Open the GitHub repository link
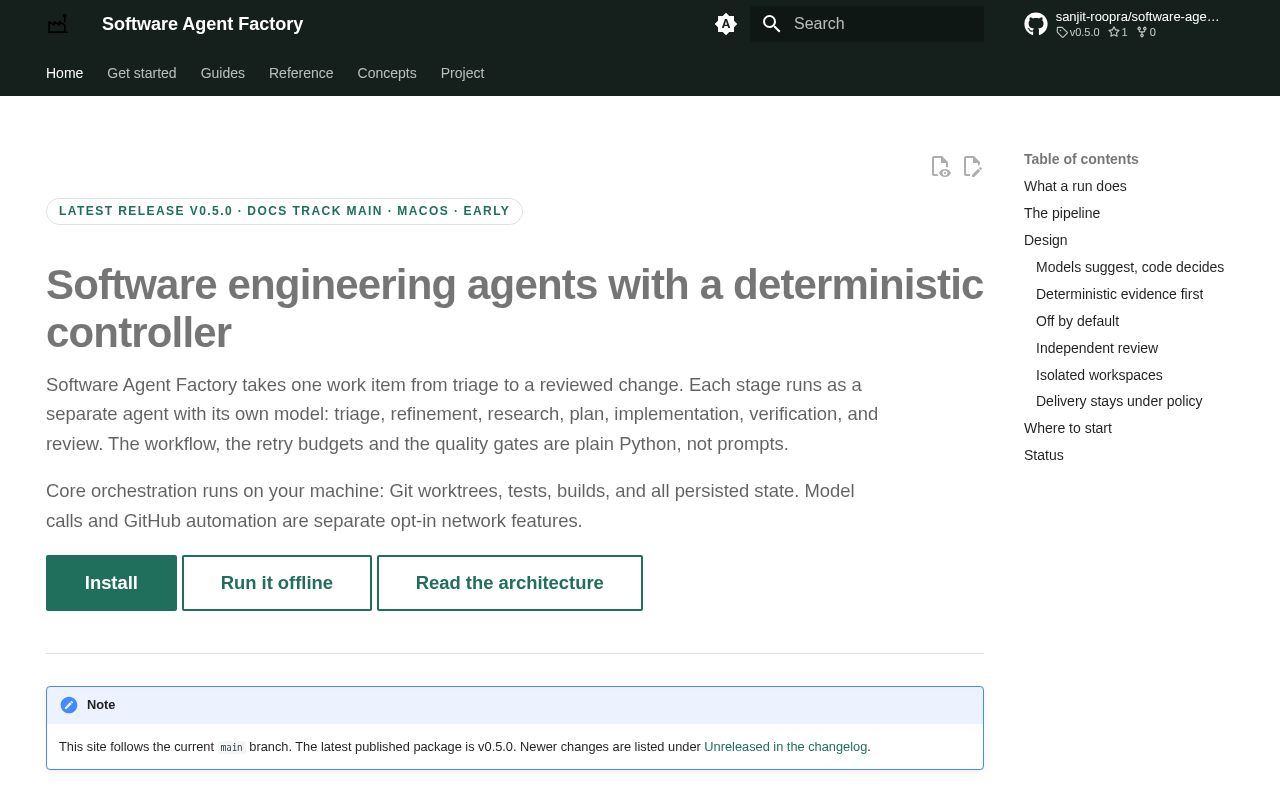The image size is (1280, 800). (1122, 24)
